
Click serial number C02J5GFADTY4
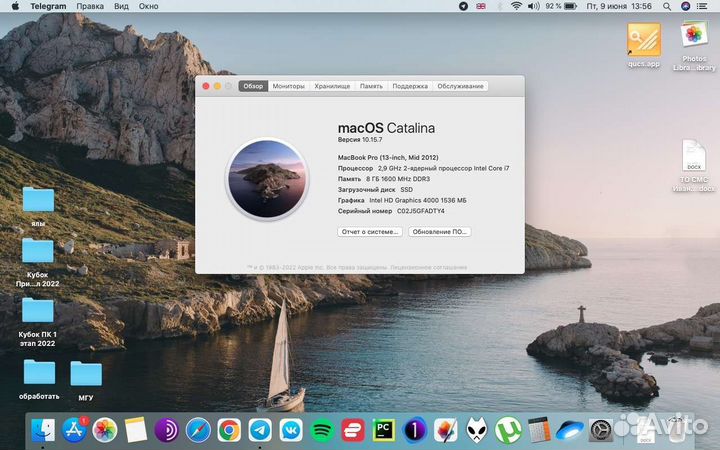click(x=421, y=211)
